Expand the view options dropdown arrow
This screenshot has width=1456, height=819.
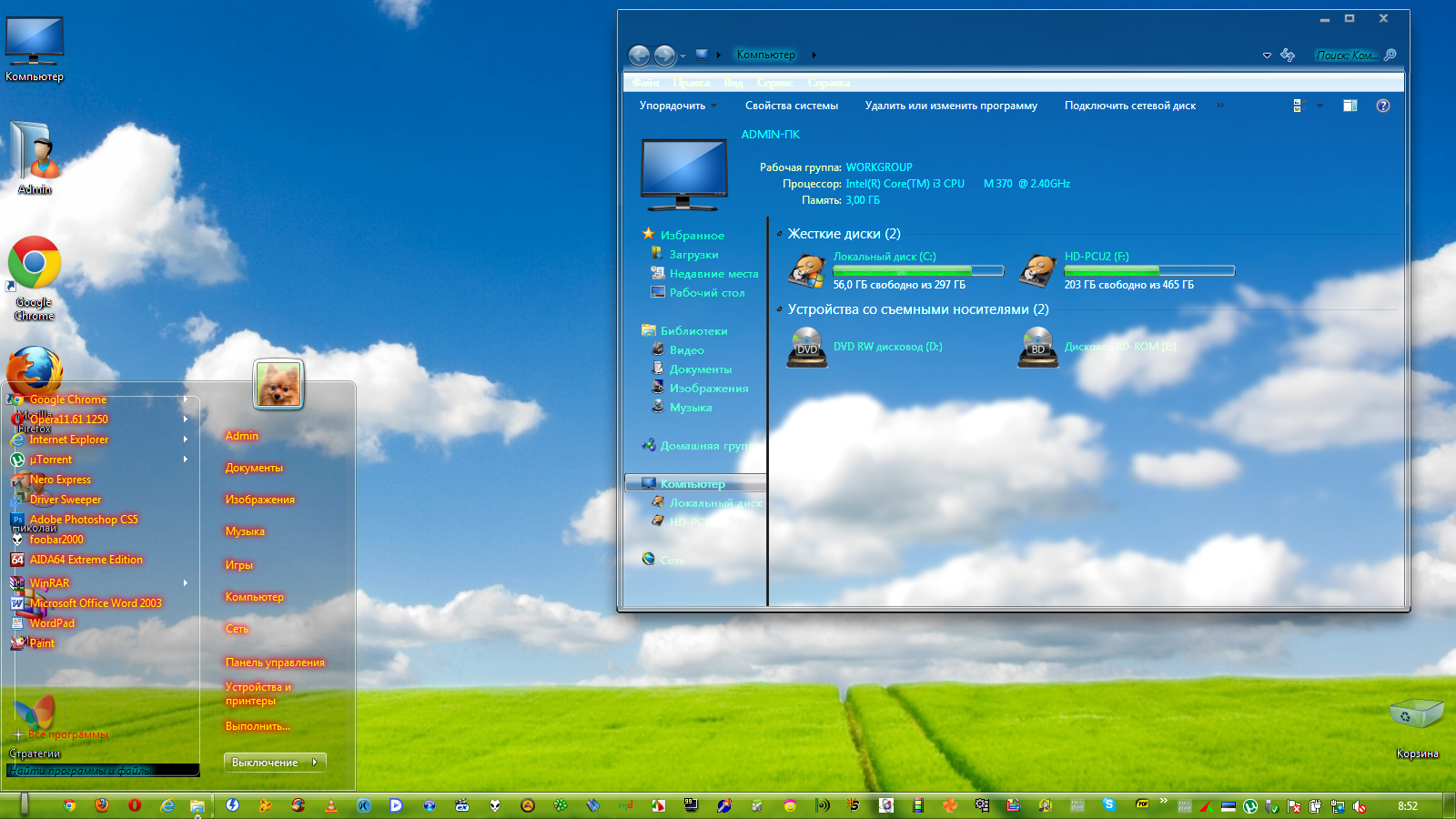point(1319,106)
